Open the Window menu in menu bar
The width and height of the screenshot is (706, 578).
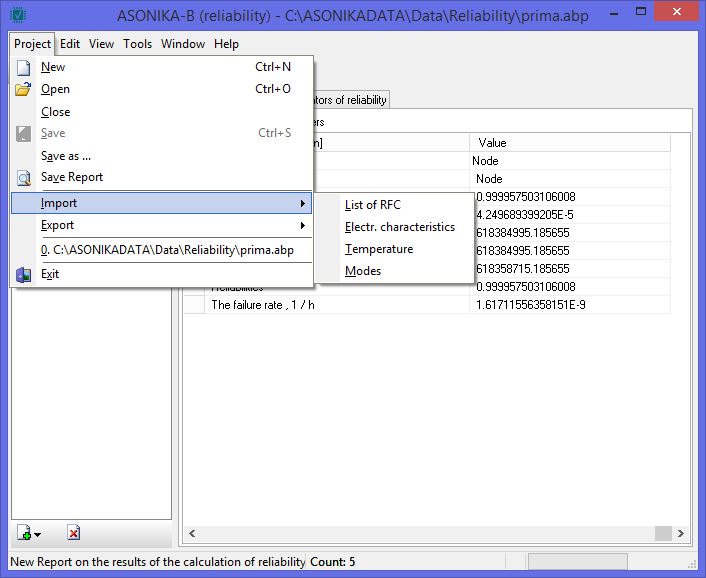183,44
